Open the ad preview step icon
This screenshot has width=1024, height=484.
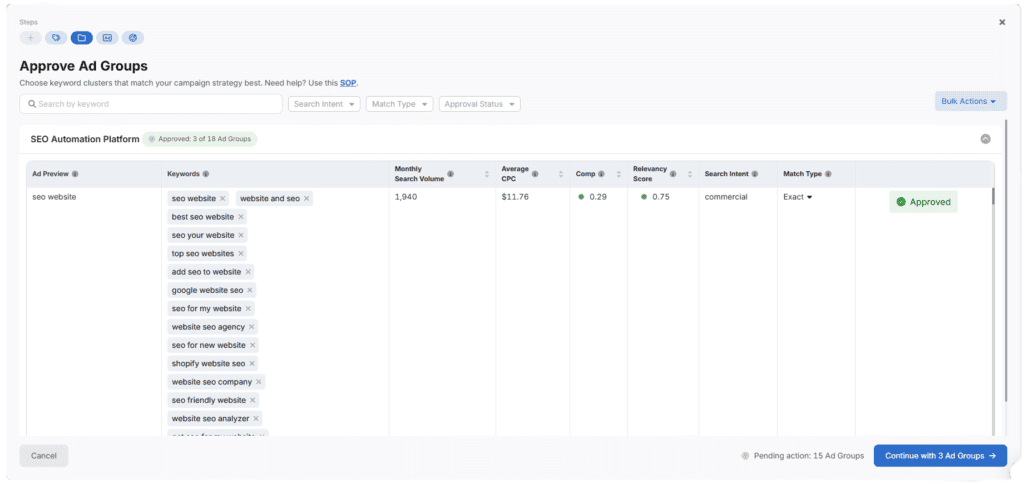[107, 38]
